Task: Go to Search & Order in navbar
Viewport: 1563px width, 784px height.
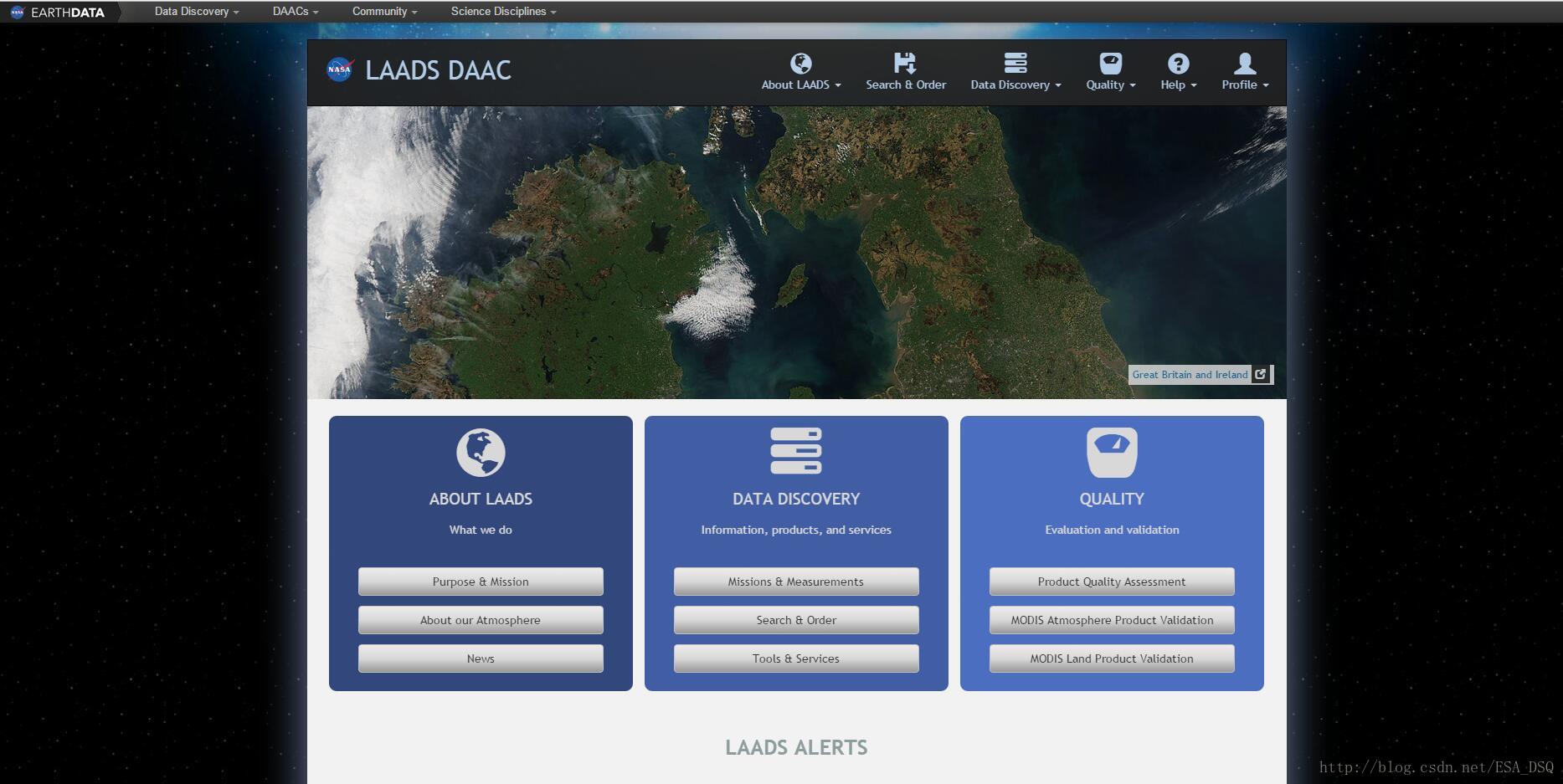Action: 906,85
